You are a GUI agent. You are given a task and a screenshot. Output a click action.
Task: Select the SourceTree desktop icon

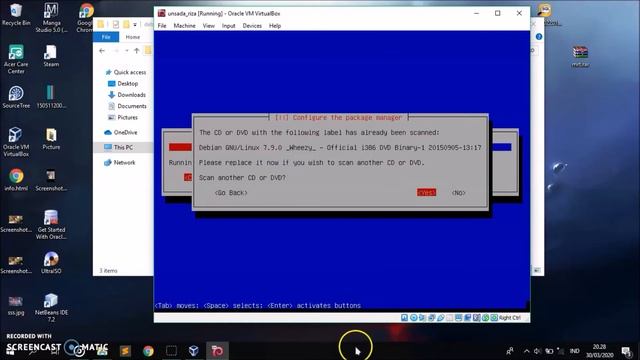pos(16,97)
